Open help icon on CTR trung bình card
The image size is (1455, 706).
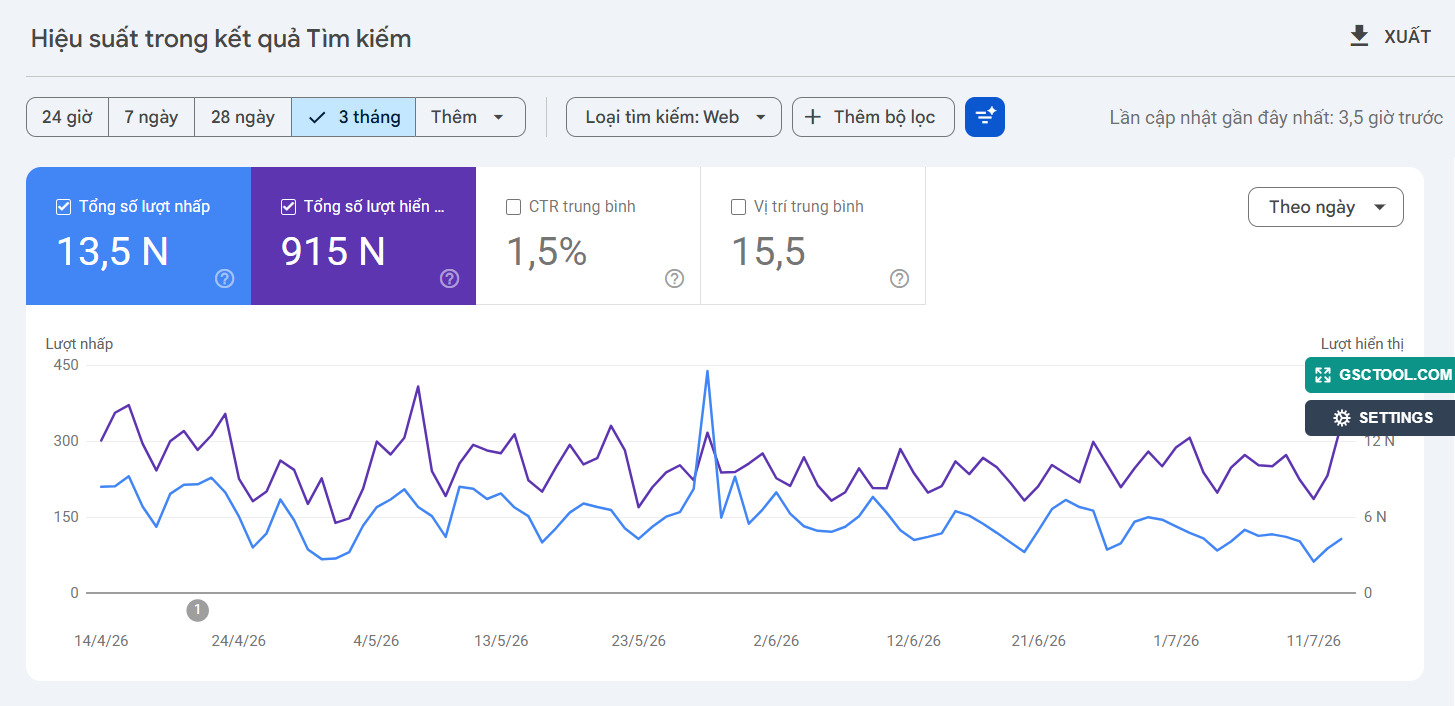675,279
